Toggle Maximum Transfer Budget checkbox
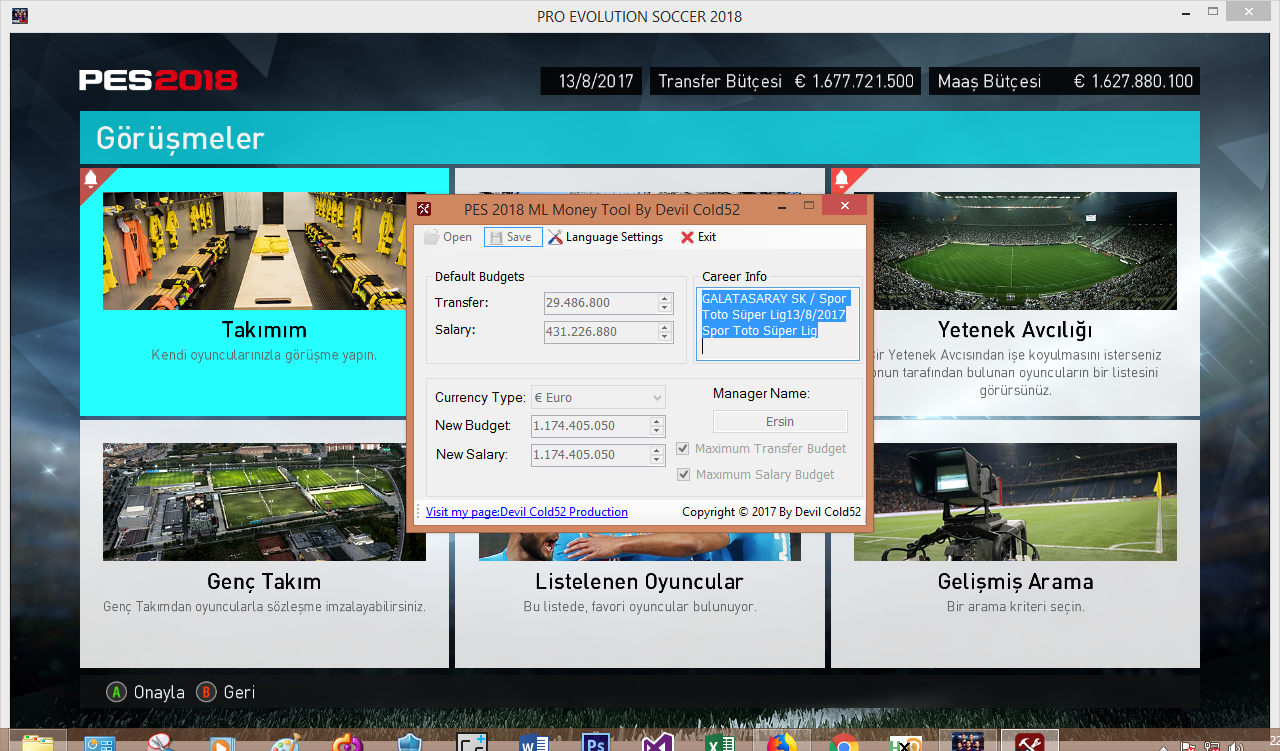This screenshot has height=751, width=1280. (683, 449)
